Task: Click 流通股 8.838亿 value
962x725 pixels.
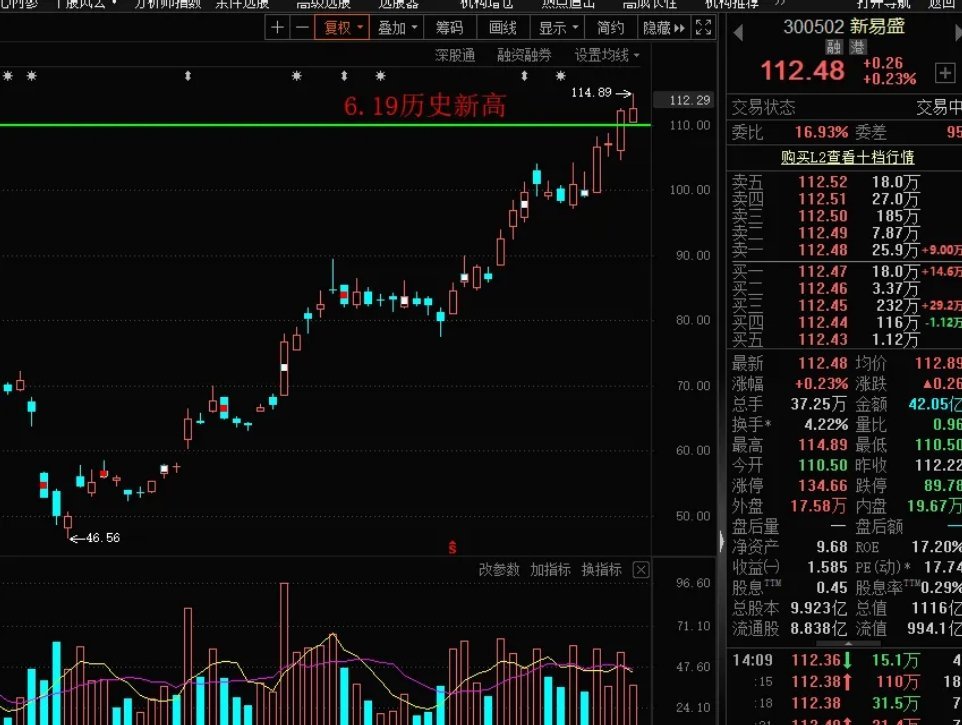Action: coord(818,629)
